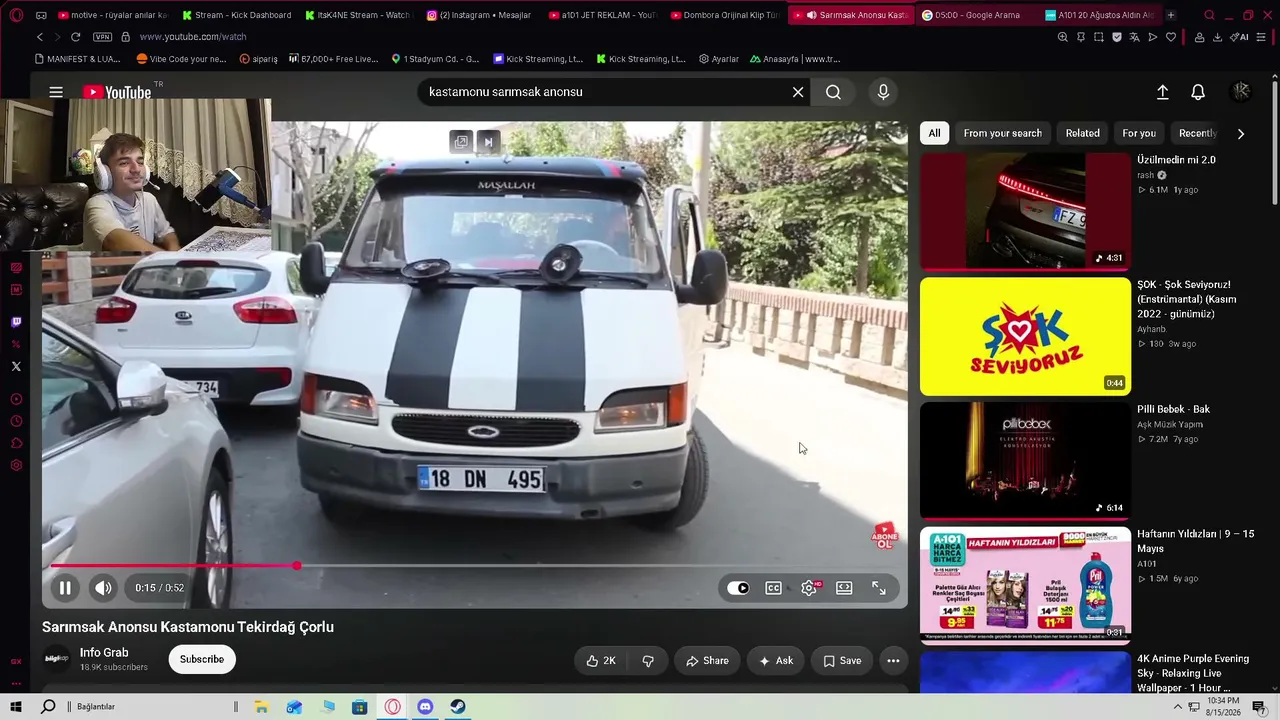
Task: Save video to a playlist
Action: (842, 660)
